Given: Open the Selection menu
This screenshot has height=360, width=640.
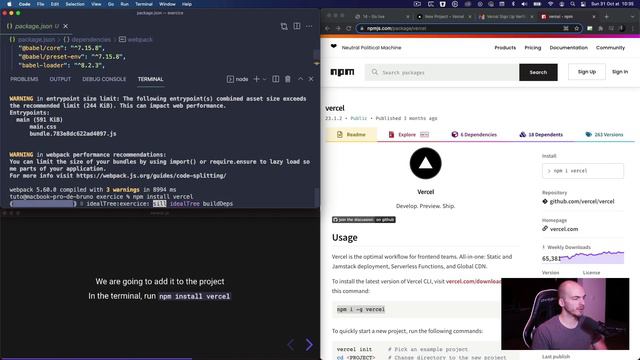Looking at the screenshot, I should [x=75, y=4].
